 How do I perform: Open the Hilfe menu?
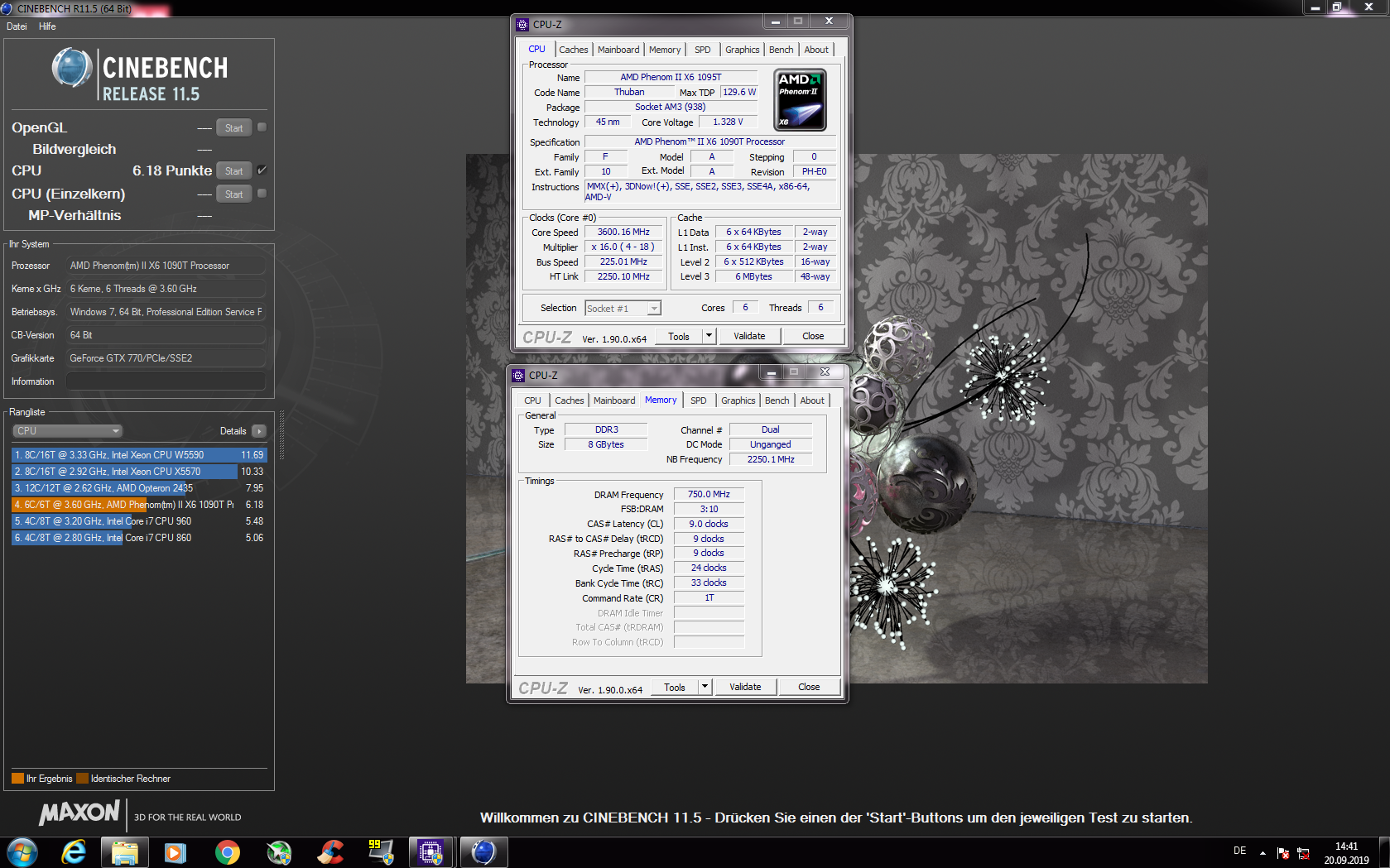(x=47, y=26)
